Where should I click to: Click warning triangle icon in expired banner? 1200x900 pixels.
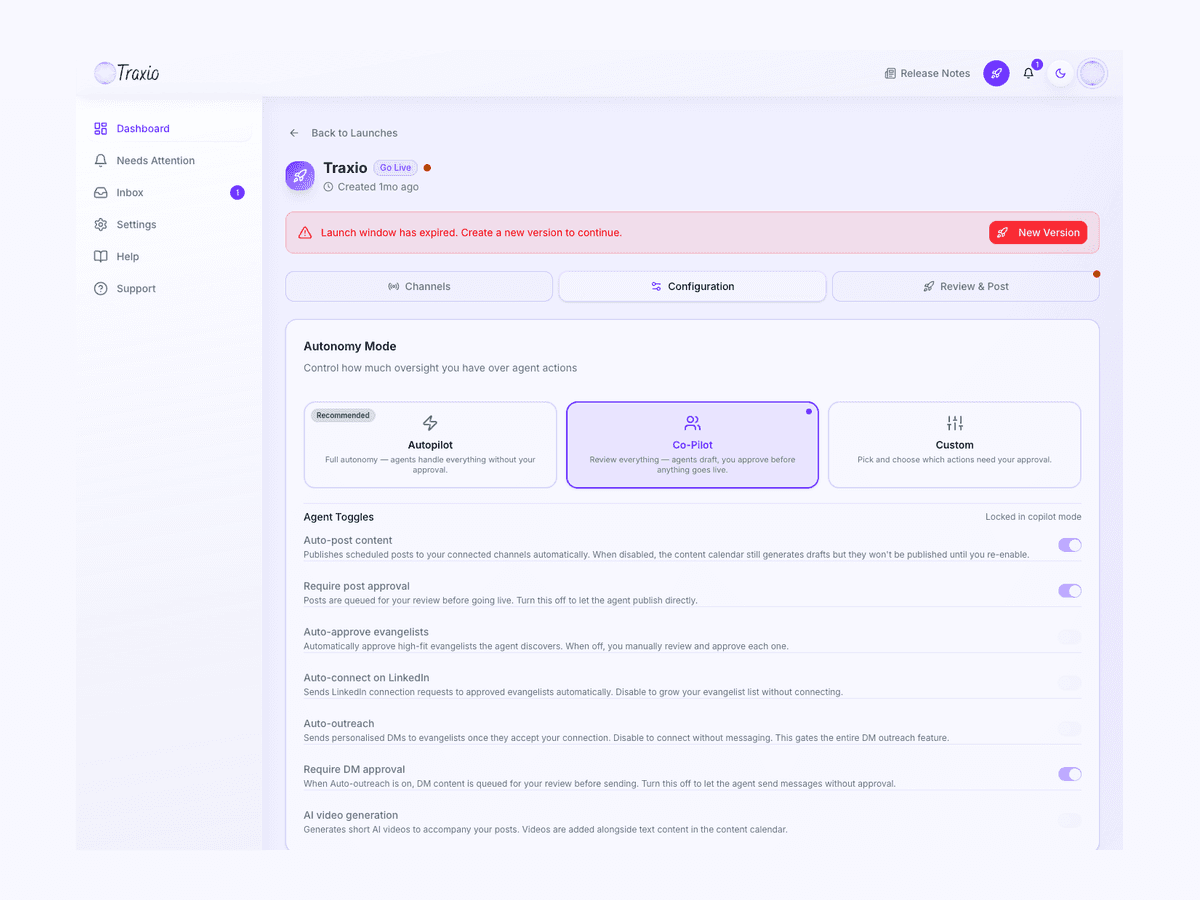tap(305, 232)
